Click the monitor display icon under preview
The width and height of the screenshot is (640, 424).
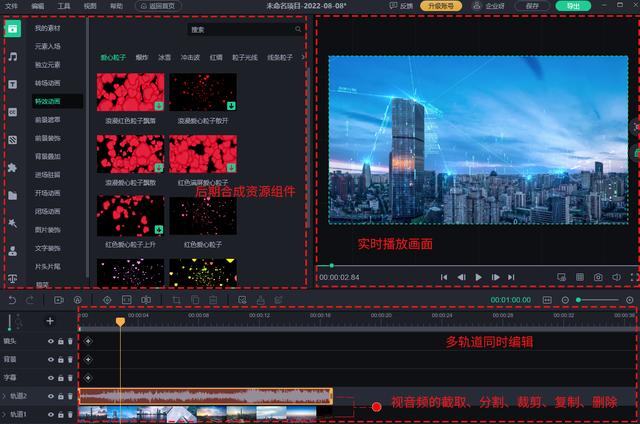[x=562, y=277]
